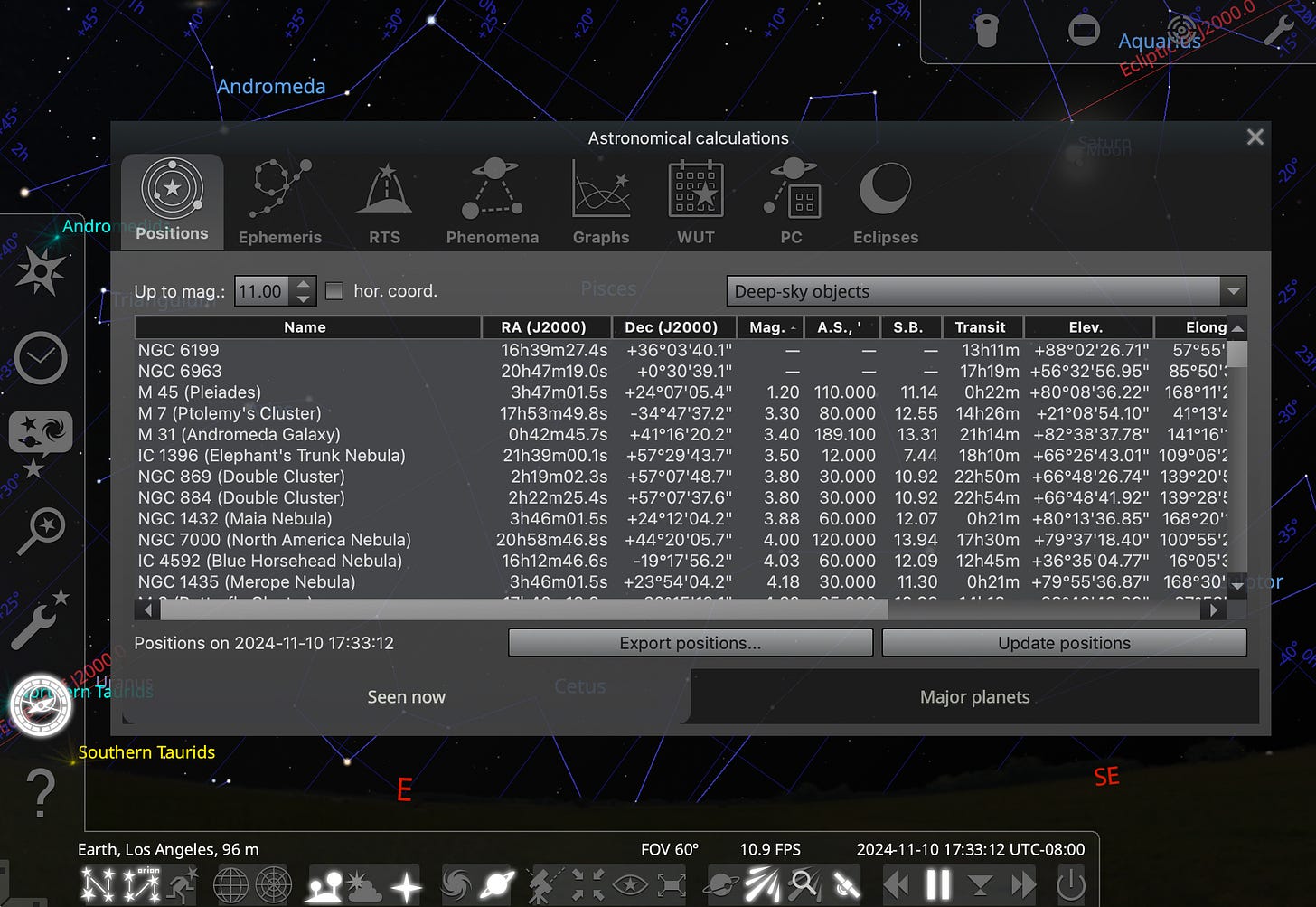1316x907 pixels.
Task: Toggle meteor showers icon
Action: click(762, 884)
